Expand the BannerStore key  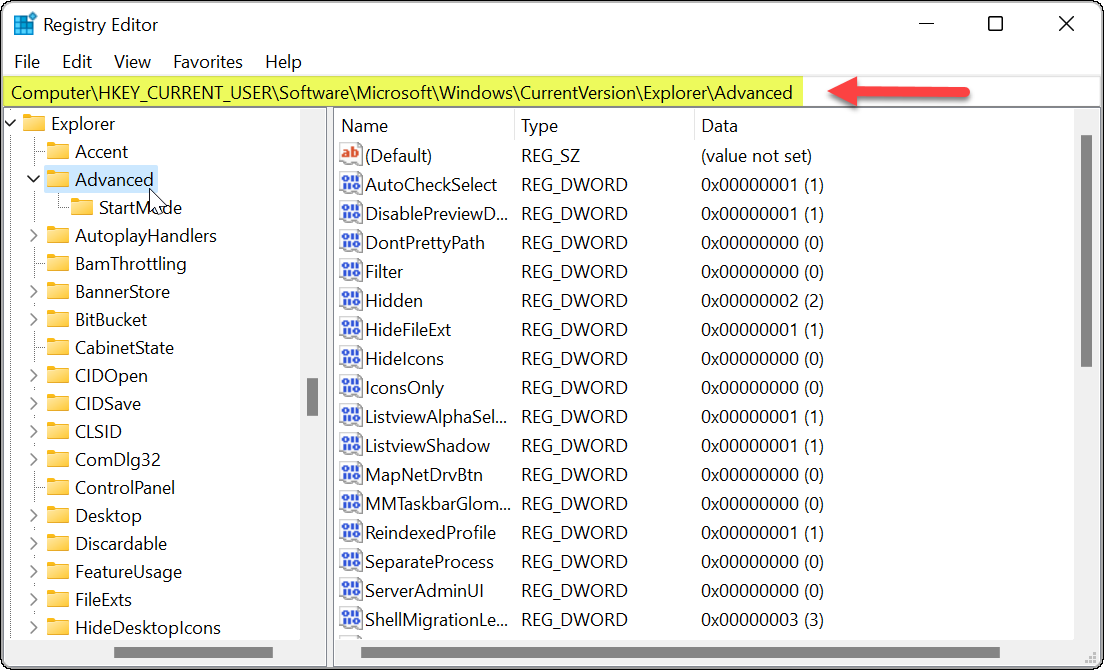pos(33,291)
